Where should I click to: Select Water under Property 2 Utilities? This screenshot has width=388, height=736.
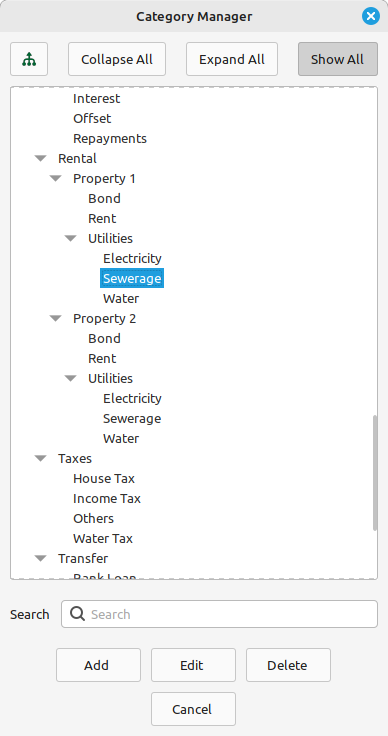point(121,438)
